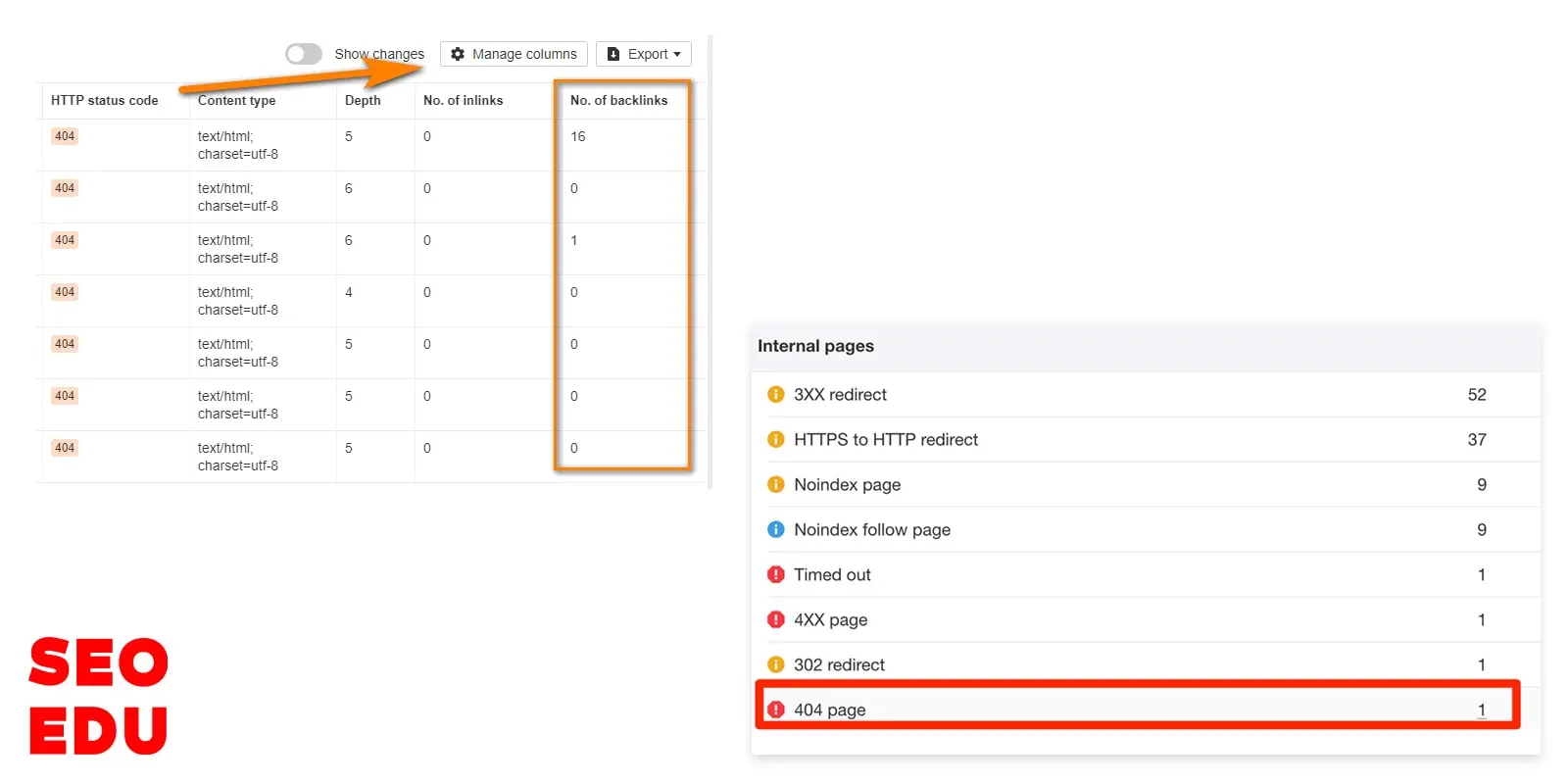
Task: Open the Export dropdown arrow
Action: (x=677, y=54)
